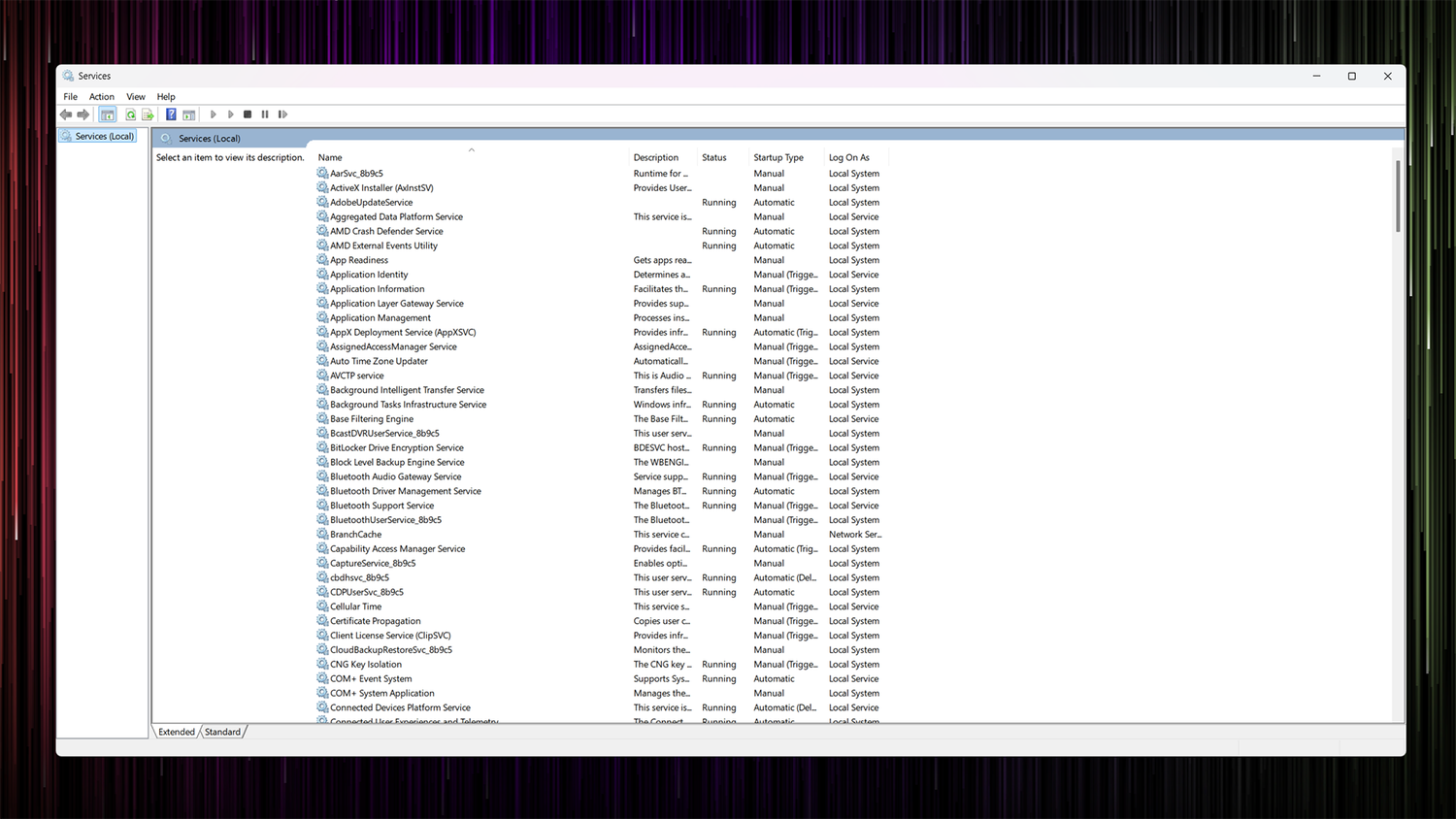The width and height of the screenshot is (1456, 819).
Task: Open the Help menu
Action: coord(166,97)
